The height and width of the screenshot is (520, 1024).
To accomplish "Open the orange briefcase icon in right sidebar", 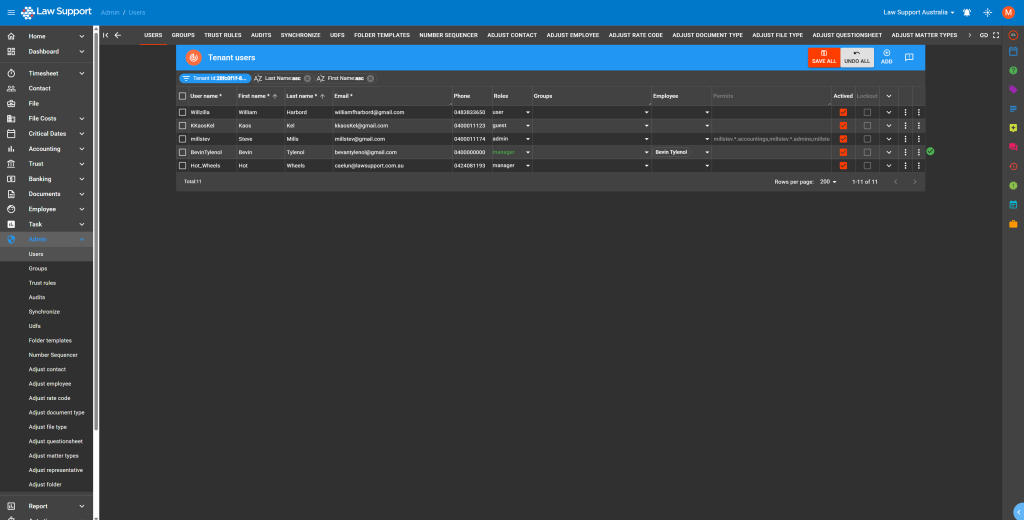I will pos(1013,224).
